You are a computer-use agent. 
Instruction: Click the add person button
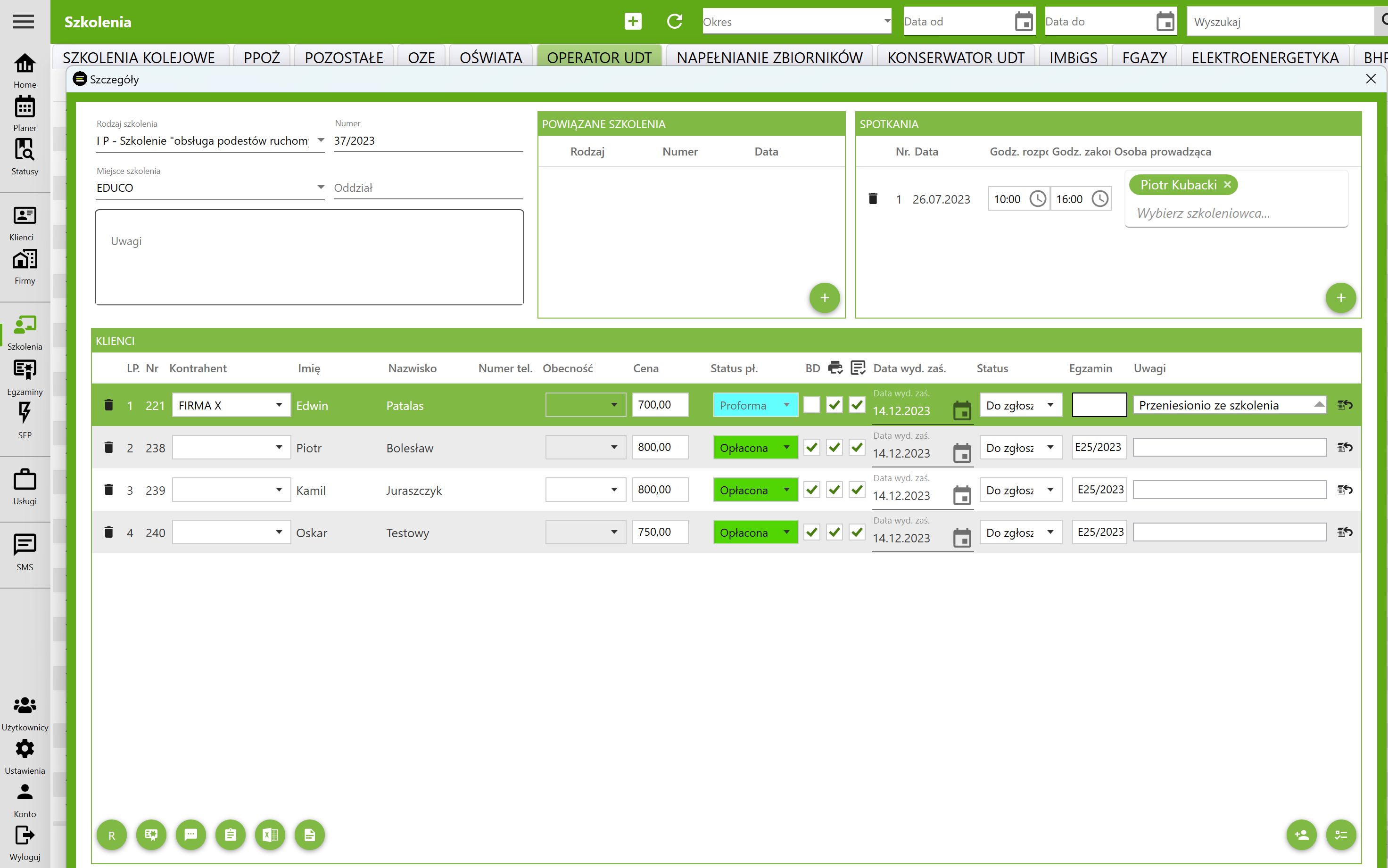(x=1301, y=835)
